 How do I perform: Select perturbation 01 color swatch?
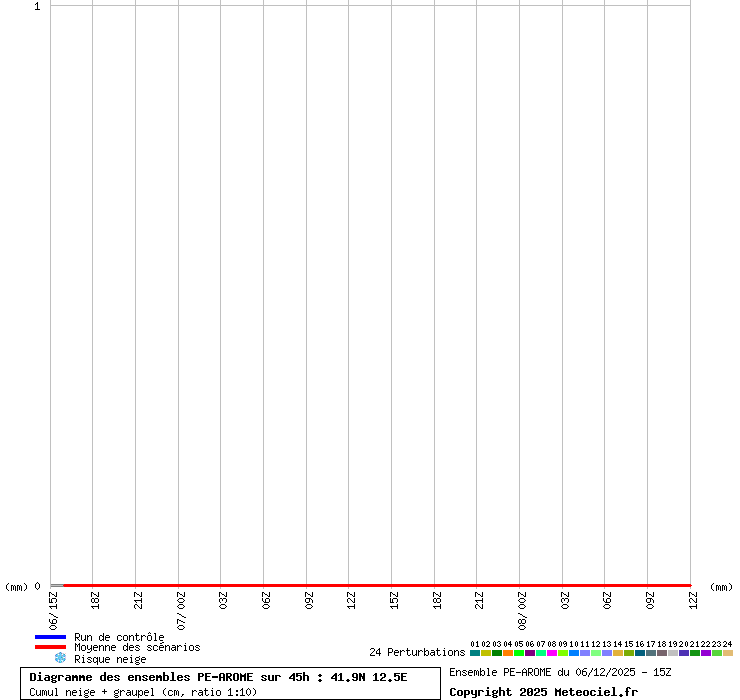pyautogui.click(x=475, y=653)
